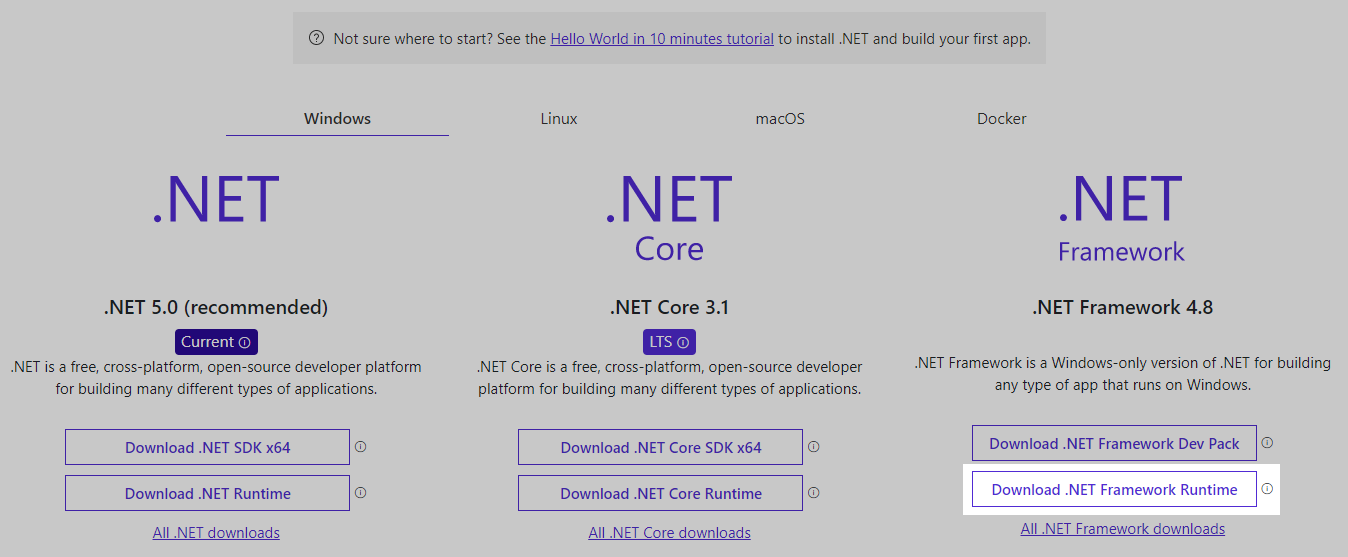Click info icon next to .NET Core Runtime button

coord(813,493)
